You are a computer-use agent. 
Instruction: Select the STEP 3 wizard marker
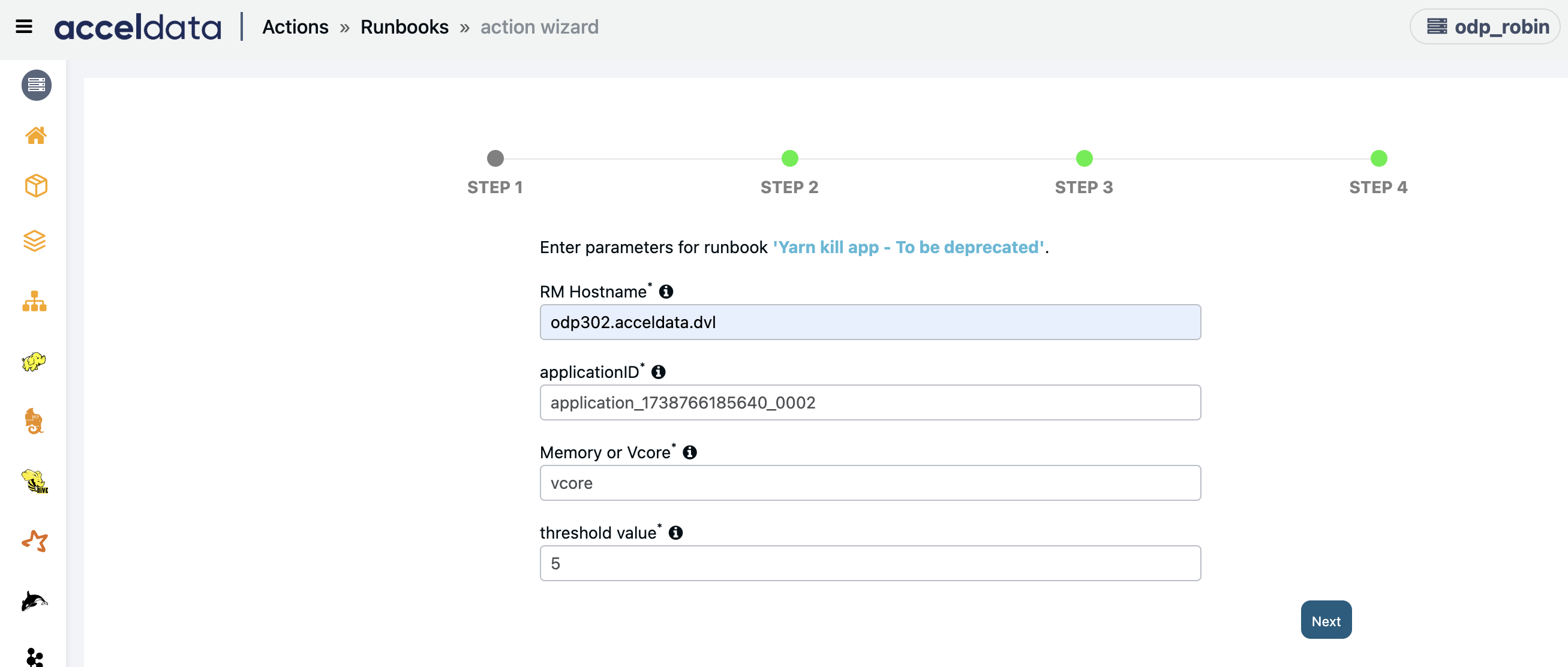click(1084, 159)
